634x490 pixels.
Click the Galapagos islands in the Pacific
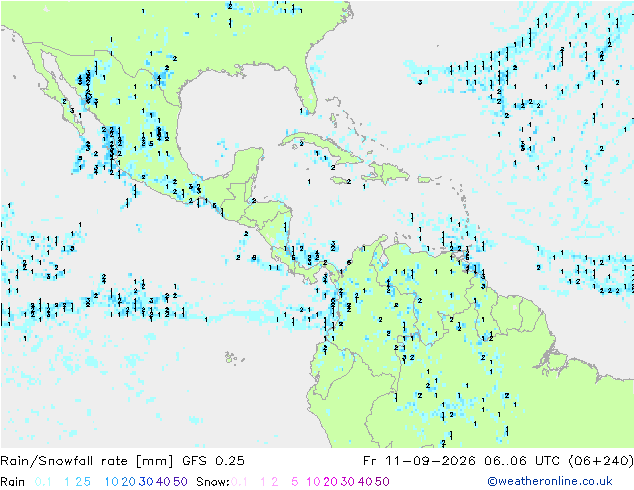[232, 357]
